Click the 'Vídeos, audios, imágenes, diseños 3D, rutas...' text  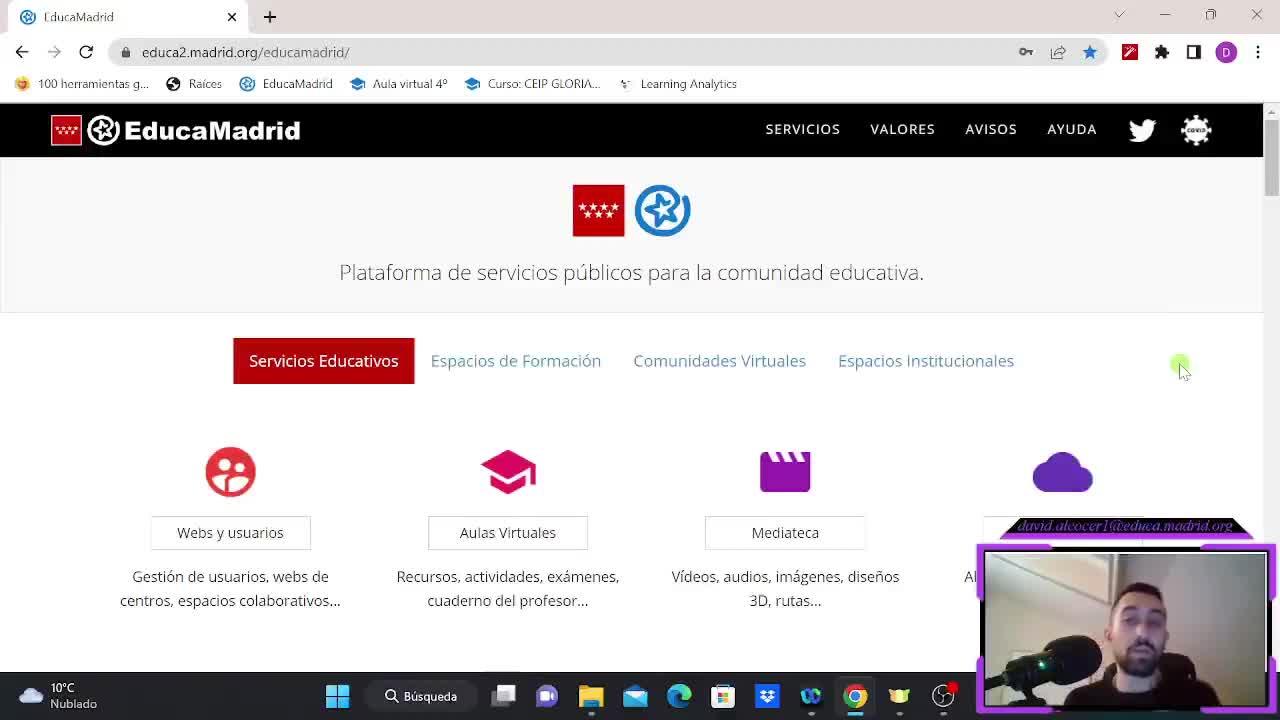coord(785,589)
